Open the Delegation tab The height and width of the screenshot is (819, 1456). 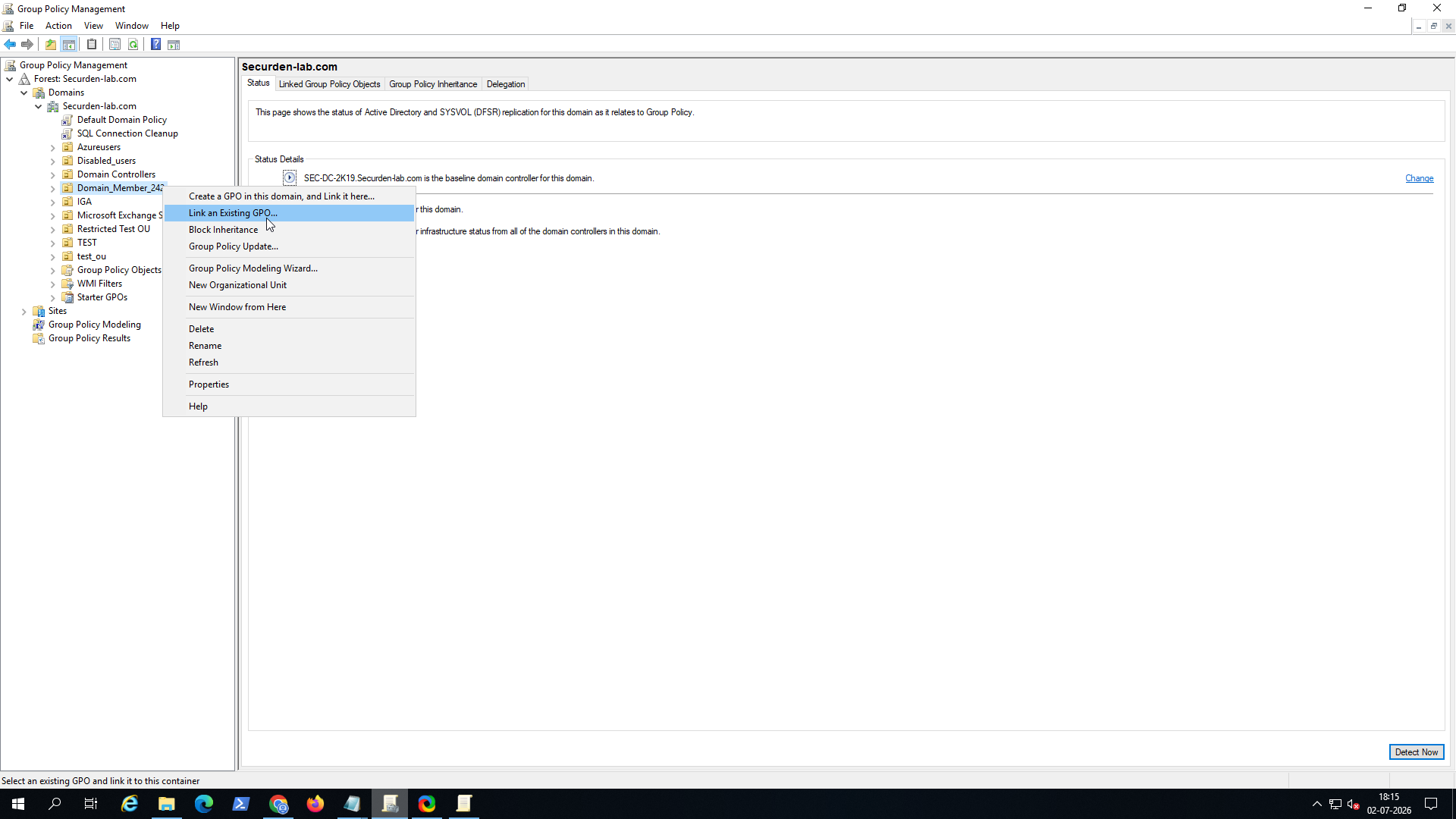pos(506,84)
